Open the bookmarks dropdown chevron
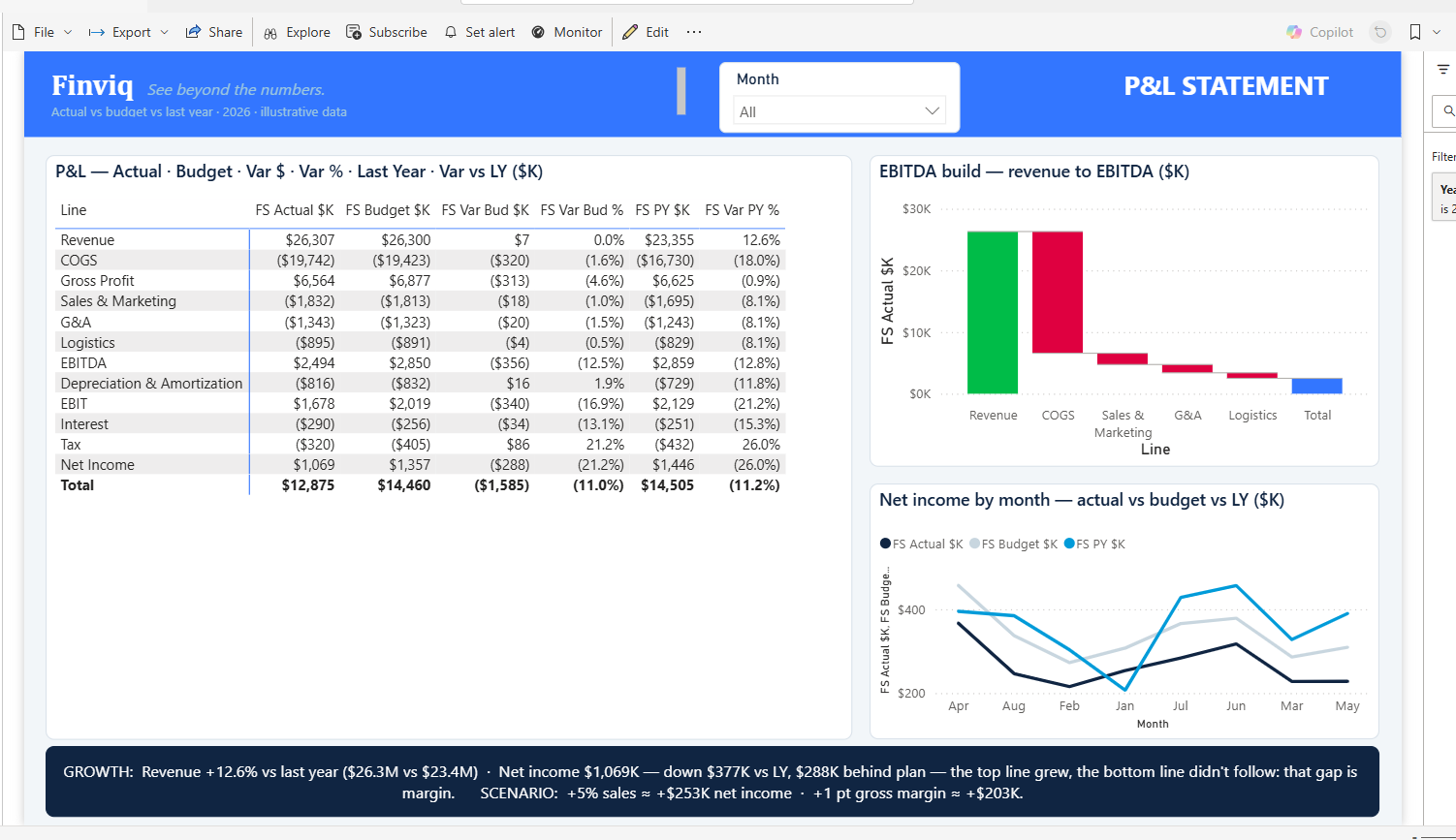Screen dimensions: 1456x840 point(1437,32)
